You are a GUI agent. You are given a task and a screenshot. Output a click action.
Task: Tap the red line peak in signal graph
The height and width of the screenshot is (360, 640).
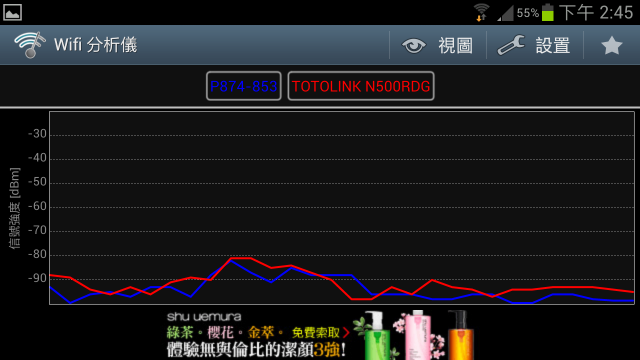[x=241, y=258]
